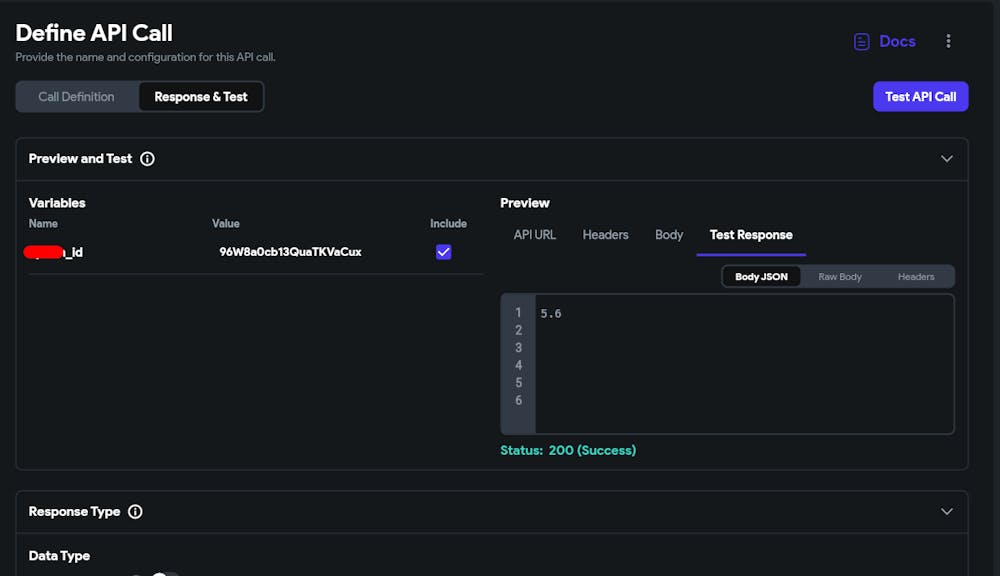This screenshot has height=576, width=1000.
Task: Click the variable value input field
Action: pyautogui.click(x=290, y=252)
